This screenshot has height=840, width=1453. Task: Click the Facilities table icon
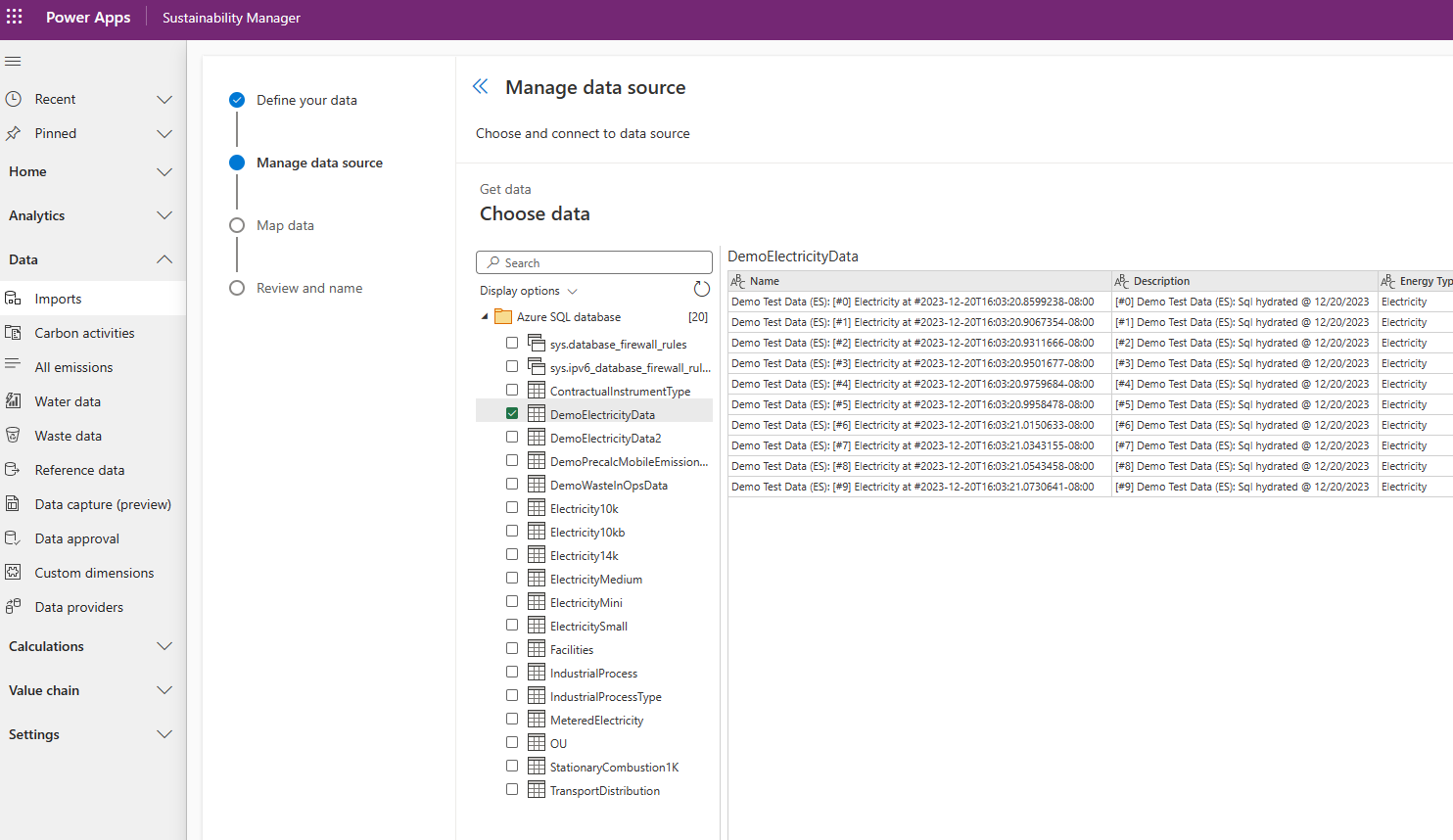click(537, 648)
